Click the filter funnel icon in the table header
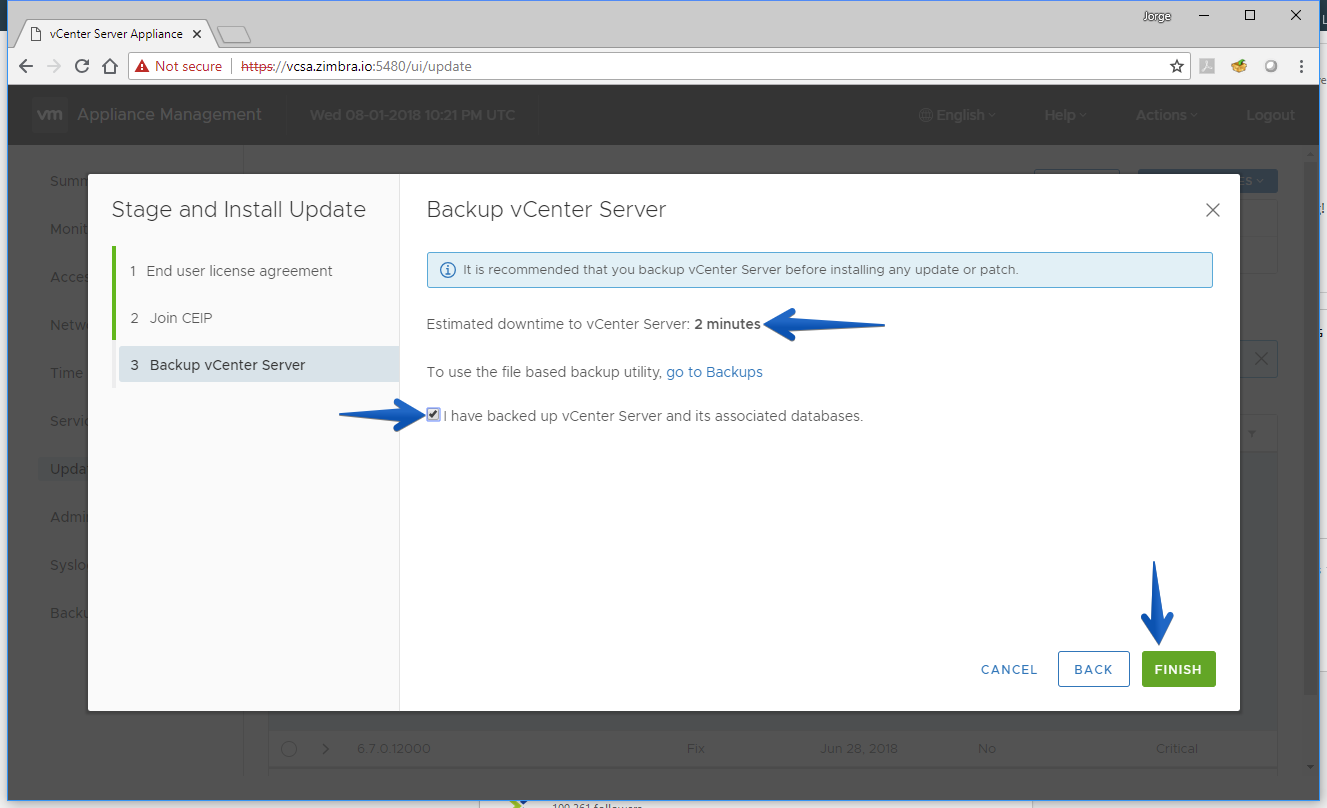The height and width of the screenshot is (808, 1327). point(1252,434)
